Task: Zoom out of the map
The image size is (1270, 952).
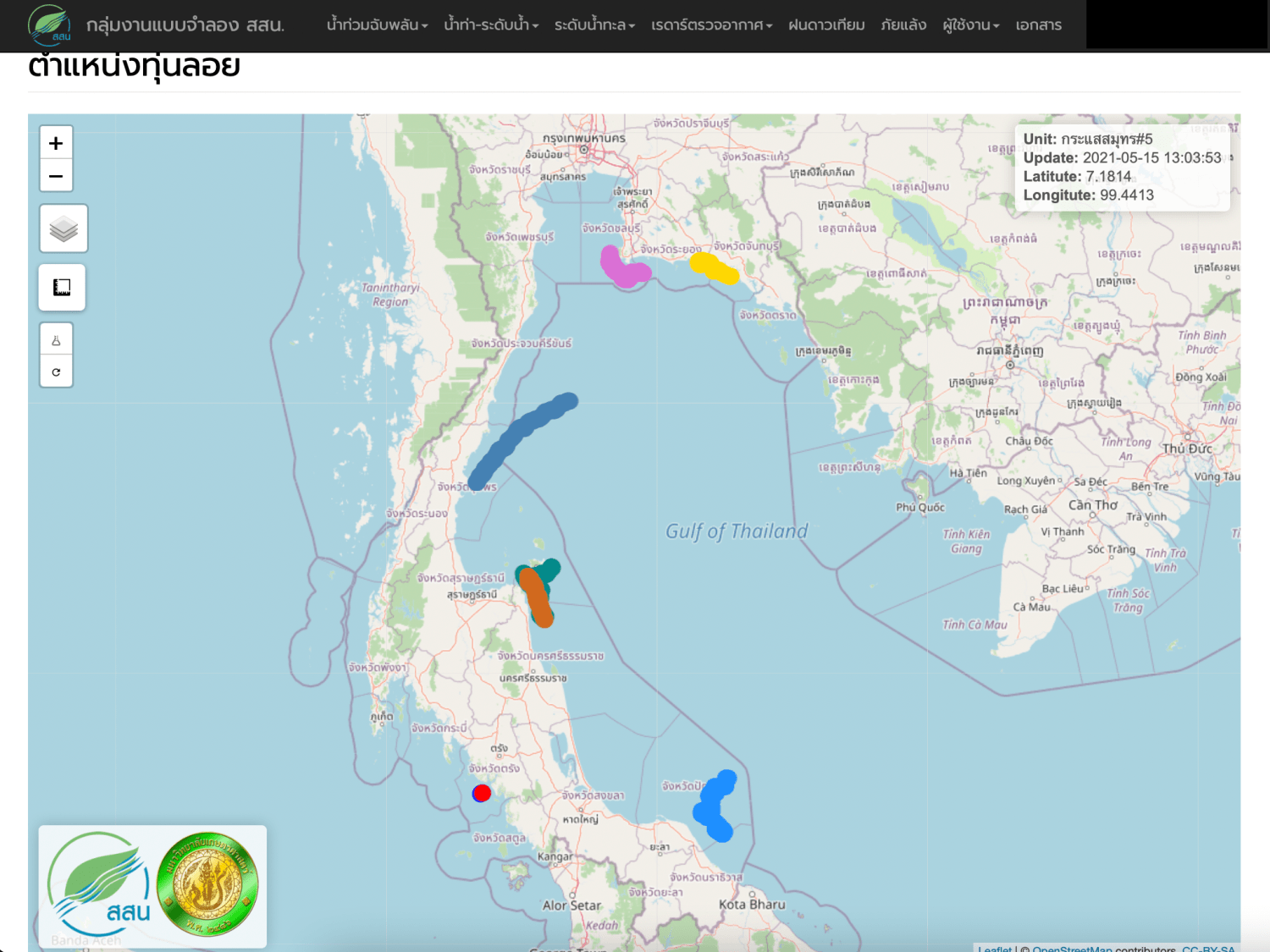Action: [56, 176]
